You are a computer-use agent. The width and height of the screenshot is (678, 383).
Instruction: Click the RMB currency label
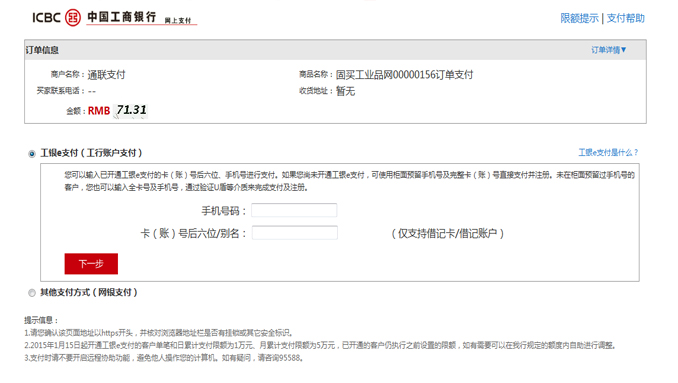click(x=99, y=111)
